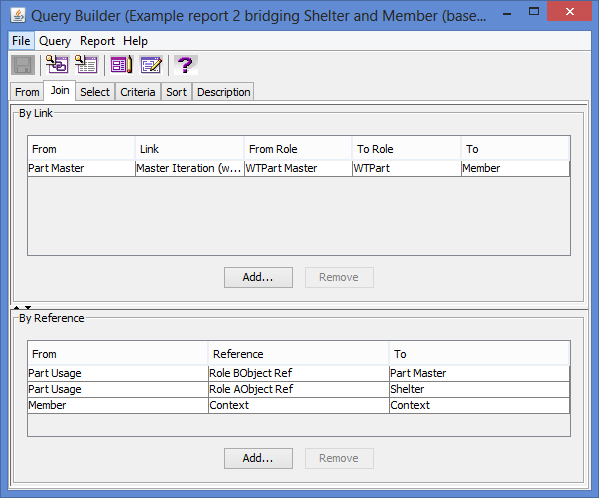Select the Part Master cell in By Link table
The image size is (599, 498).
pos(81,168)
